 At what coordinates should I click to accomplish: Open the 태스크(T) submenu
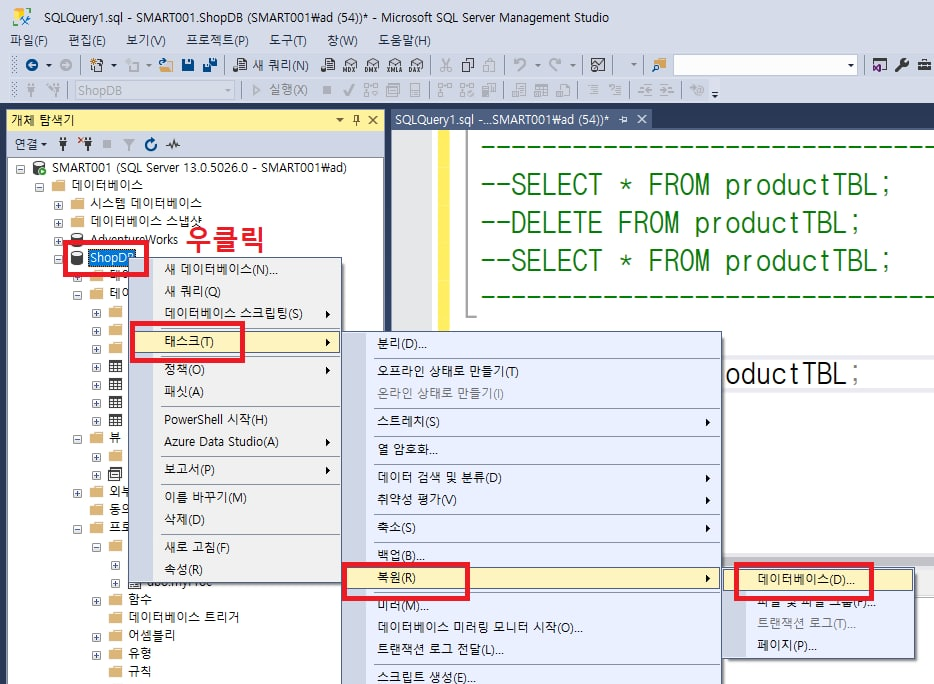coord(235,341)
